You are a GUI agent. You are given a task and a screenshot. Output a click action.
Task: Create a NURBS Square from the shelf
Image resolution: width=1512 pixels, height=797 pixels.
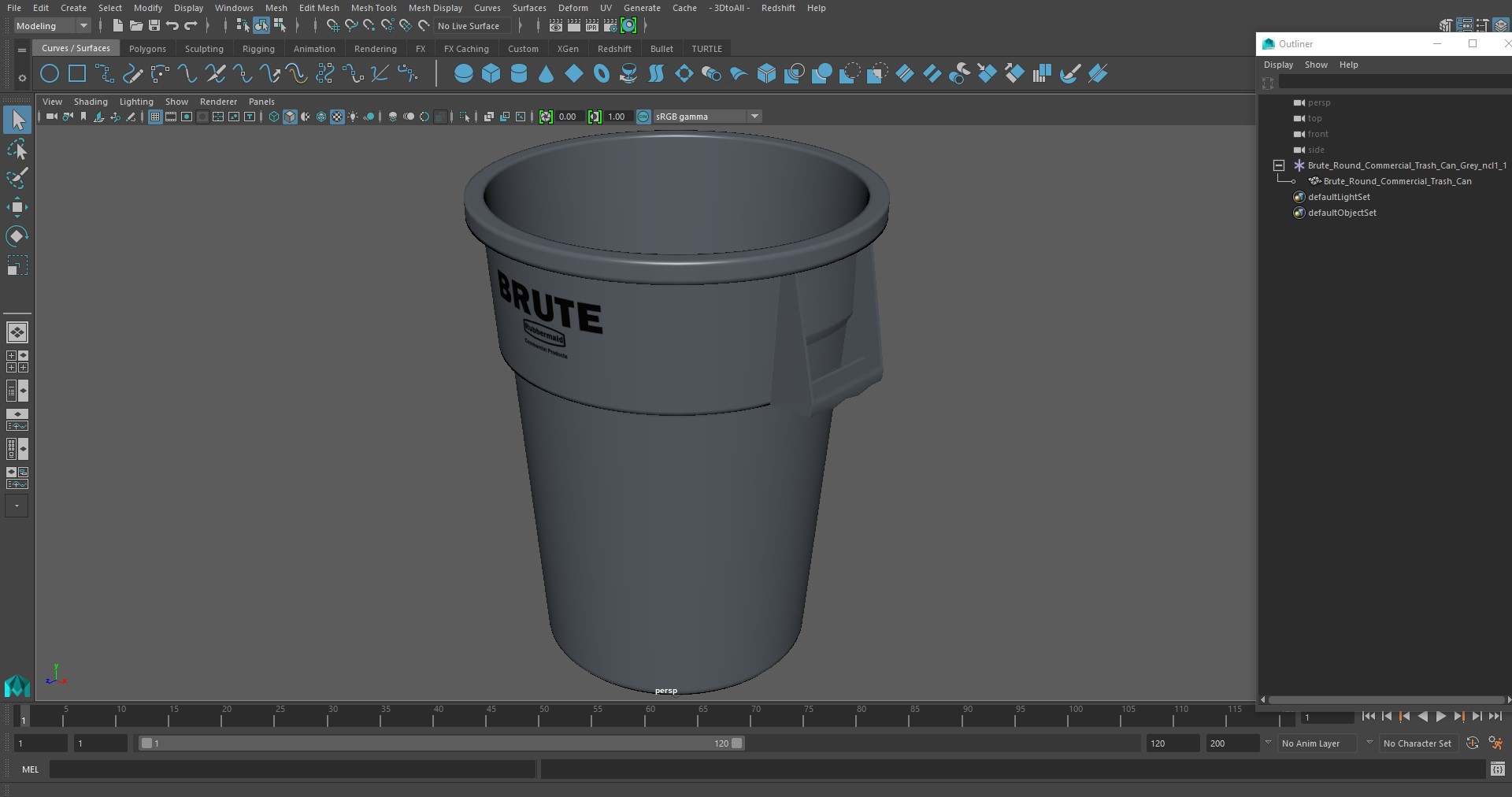(77, 74)
